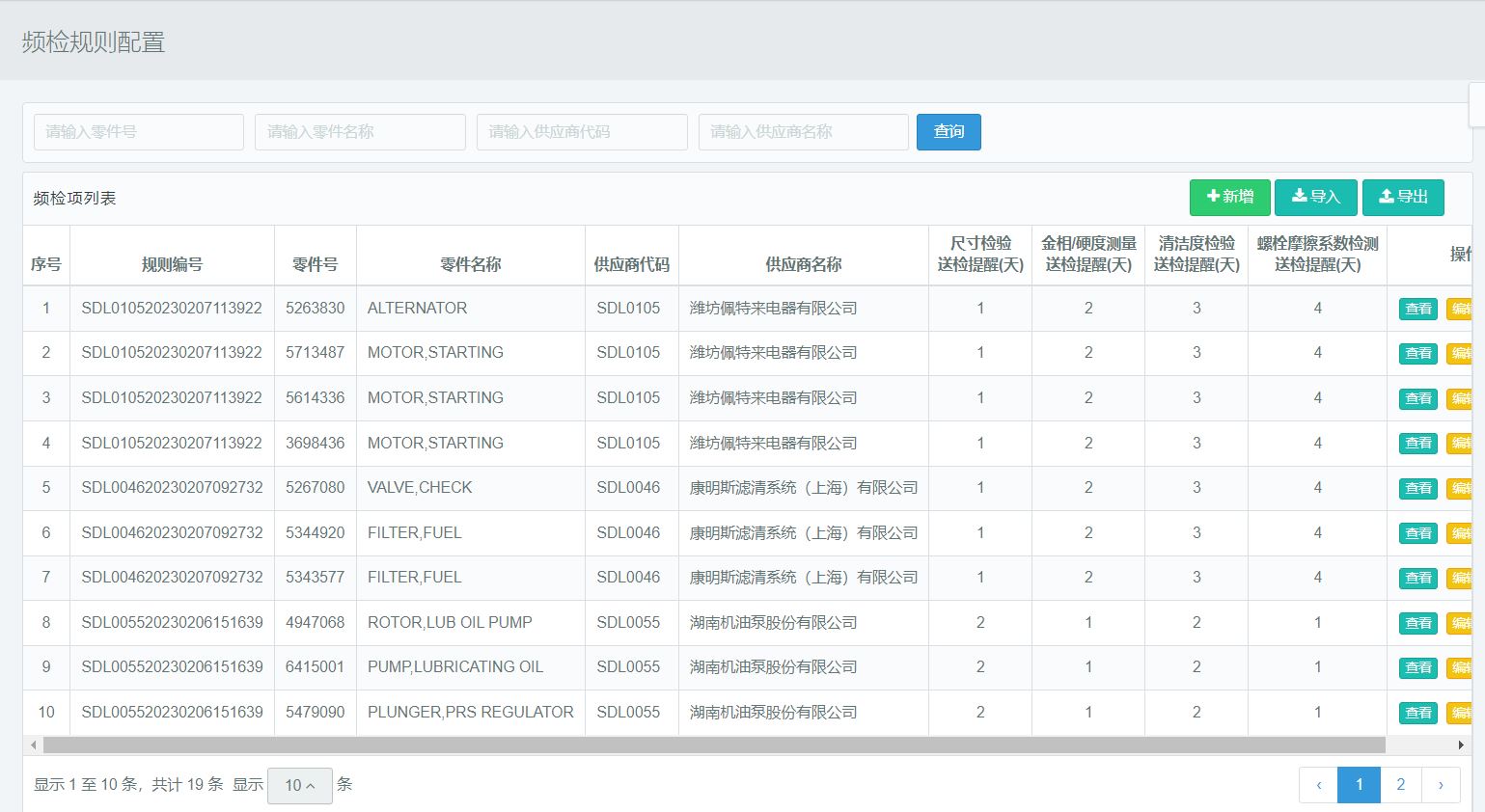Click the PLUNGER,PRS REGULATOR cell
This screenshot has width=1485, height=812.
471,713
